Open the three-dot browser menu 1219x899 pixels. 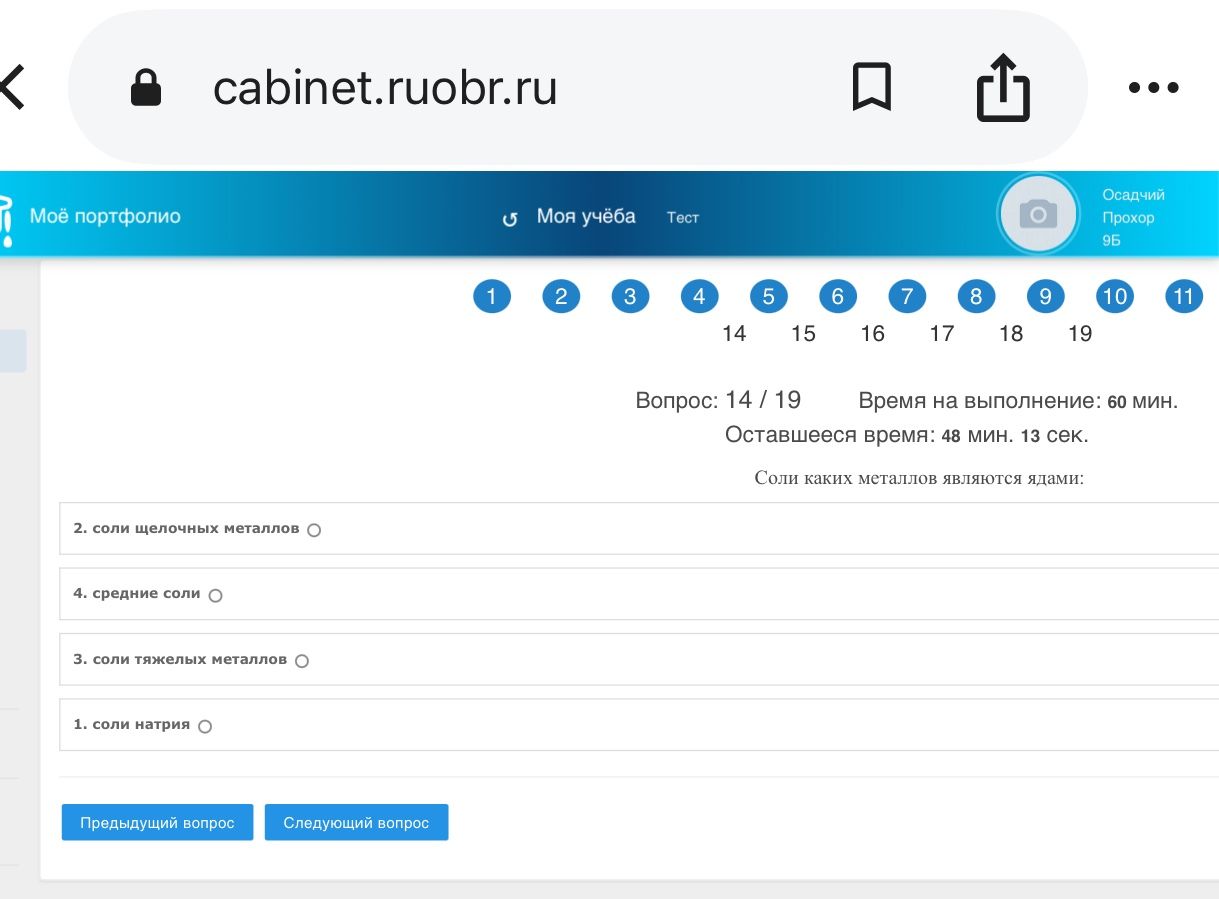(1154, 88)
